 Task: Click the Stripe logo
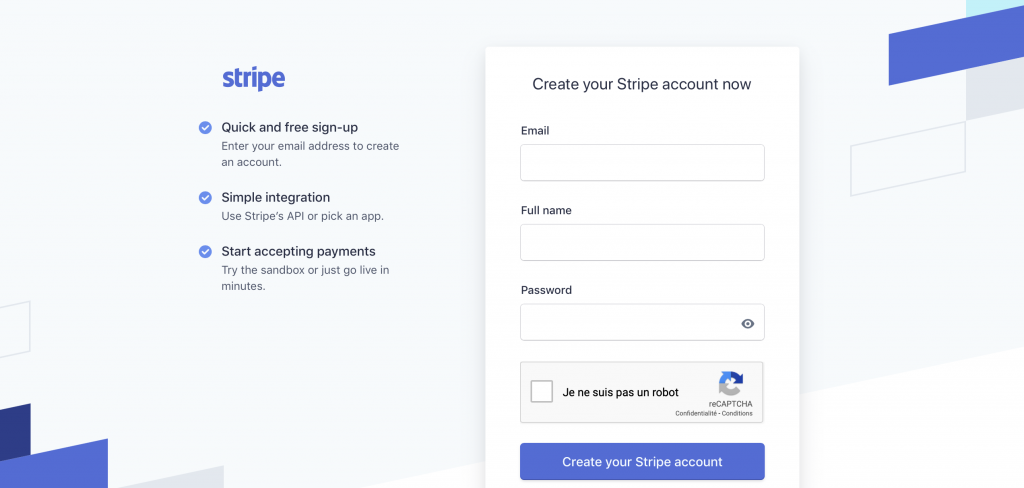[x=253, y=78]
